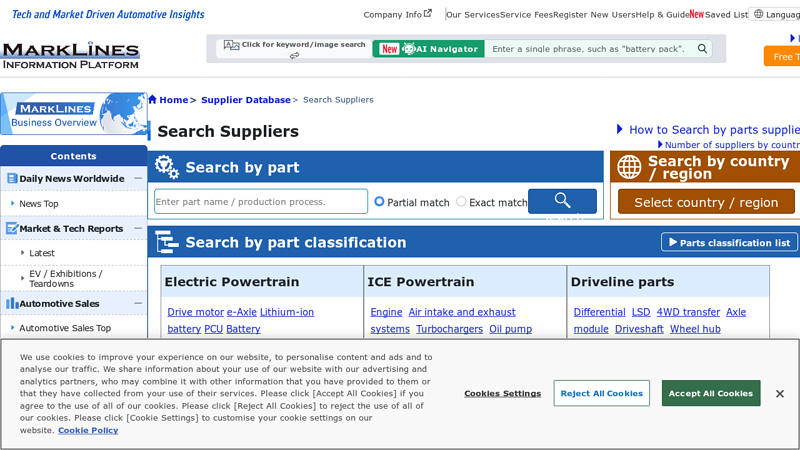
Task: Open the PCU link
Action: coord(213,329)
